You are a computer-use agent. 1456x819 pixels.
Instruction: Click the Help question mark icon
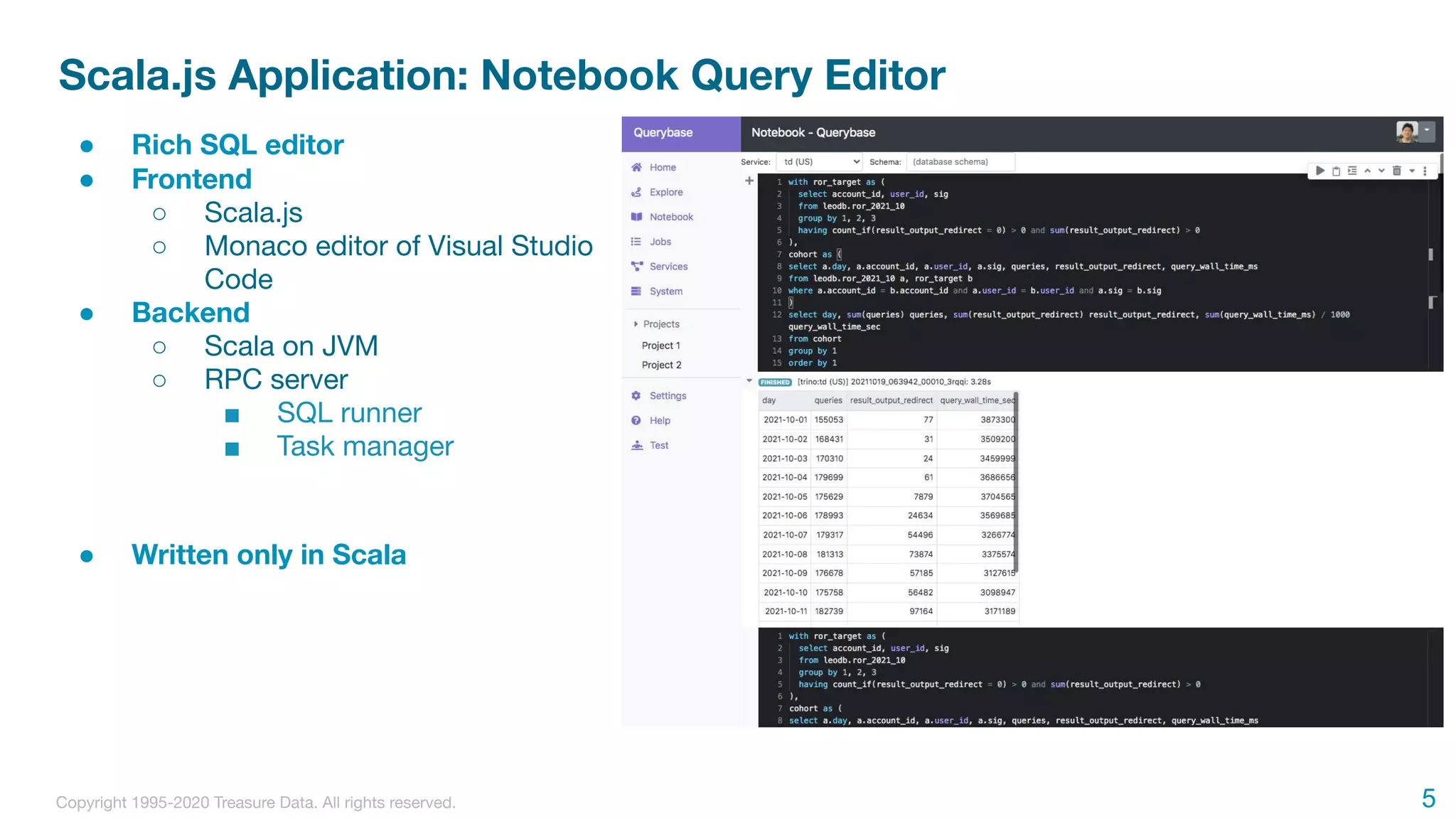click(636, 420)
